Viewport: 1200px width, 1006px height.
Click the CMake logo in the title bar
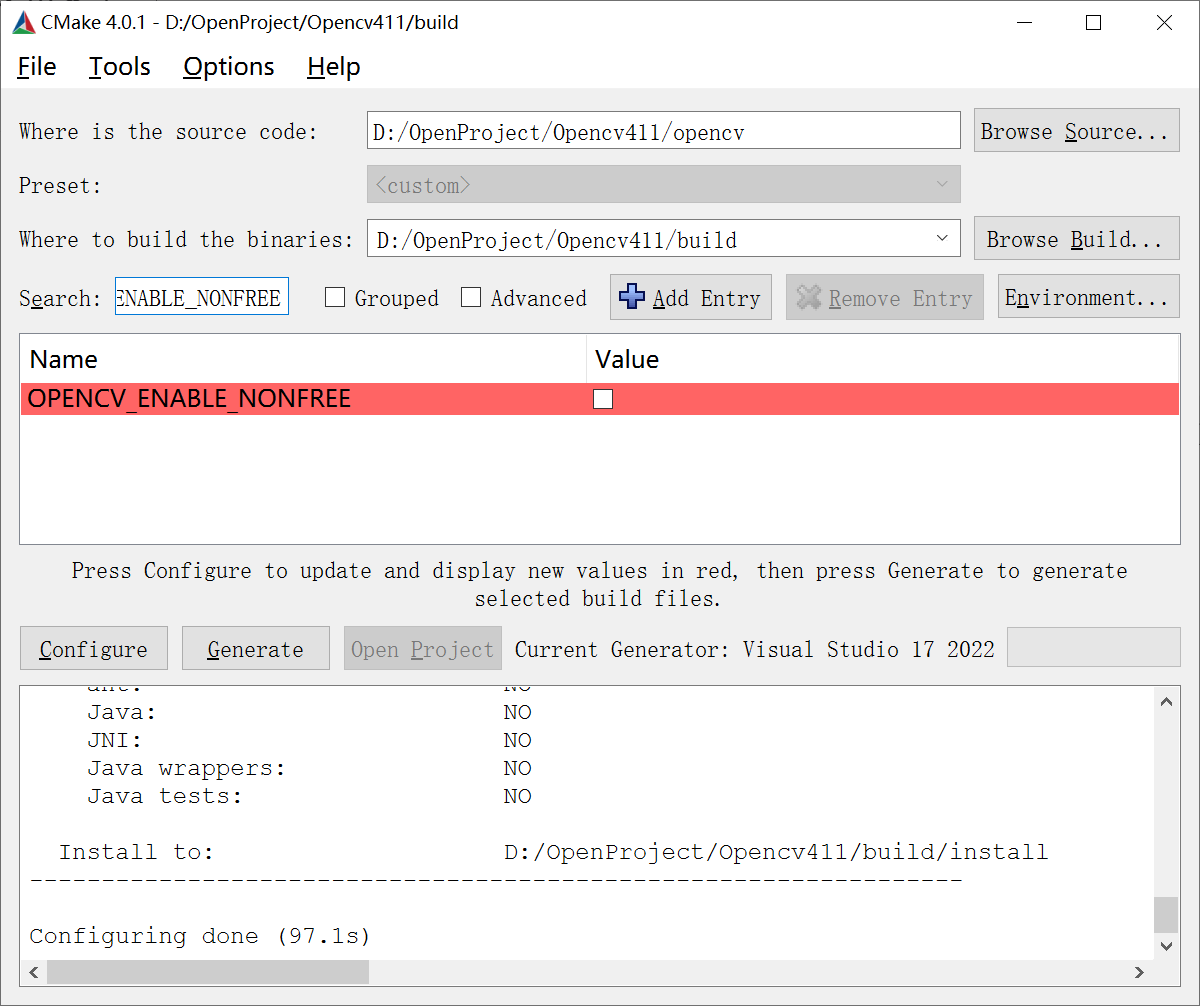22,21
